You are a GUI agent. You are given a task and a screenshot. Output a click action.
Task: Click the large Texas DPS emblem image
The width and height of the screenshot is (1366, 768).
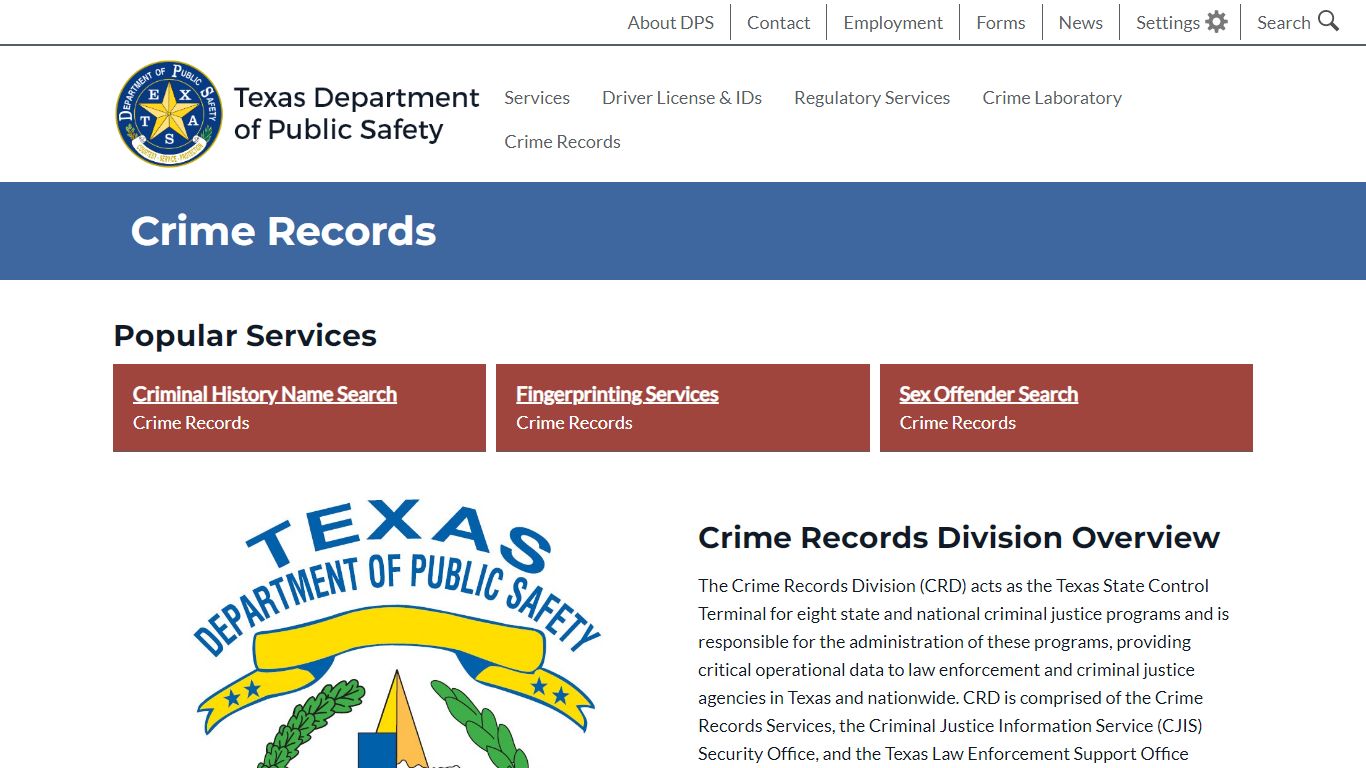[x=397, y=633]
